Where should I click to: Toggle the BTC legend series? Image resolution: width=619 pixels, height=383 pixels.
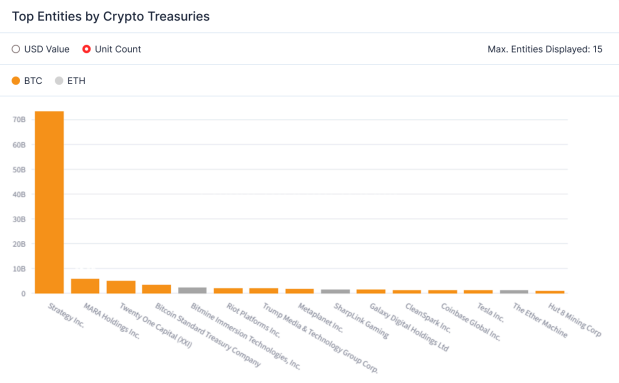[27, 81]
